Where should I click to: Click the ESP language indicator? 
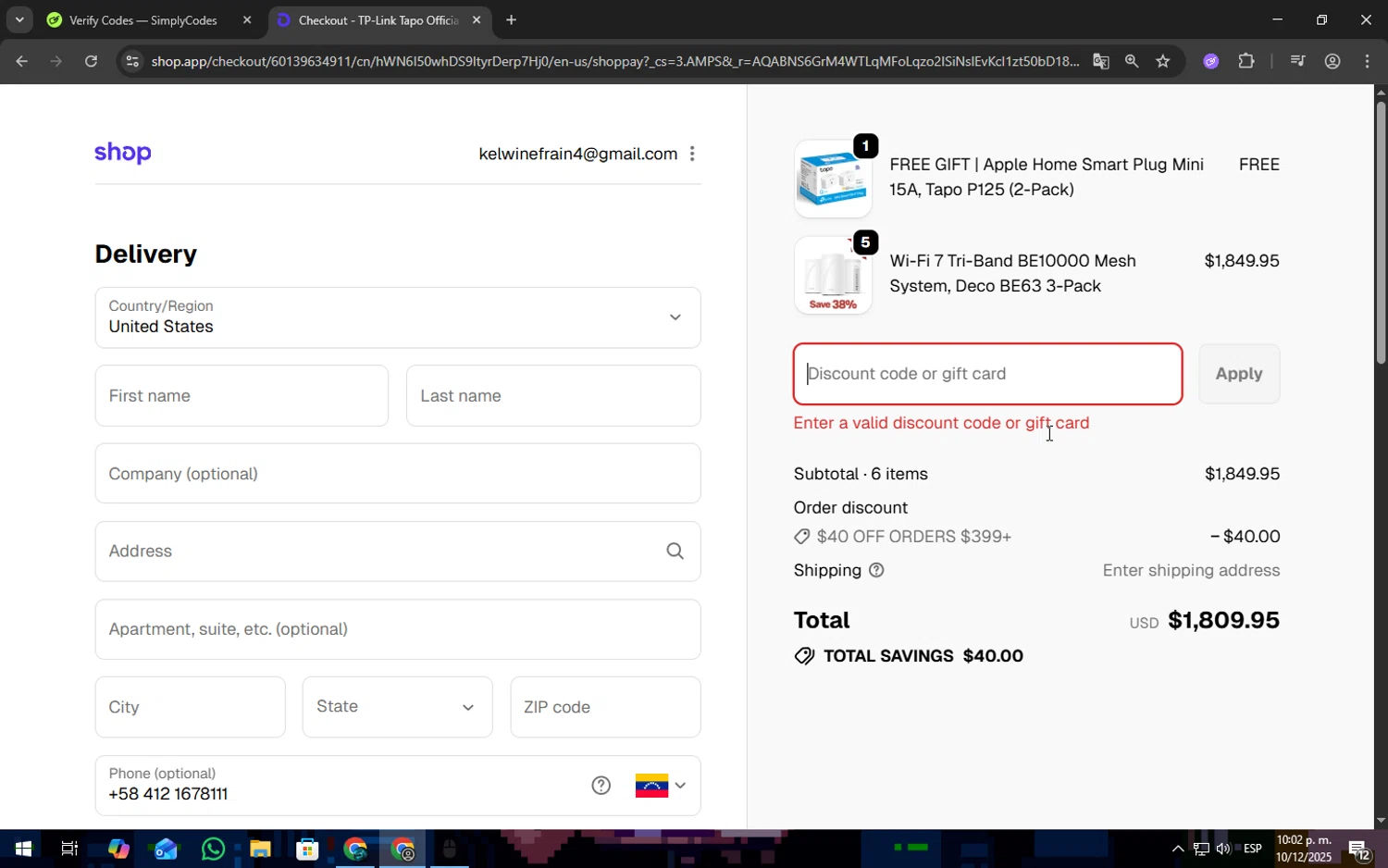(x=1253, y=849)
